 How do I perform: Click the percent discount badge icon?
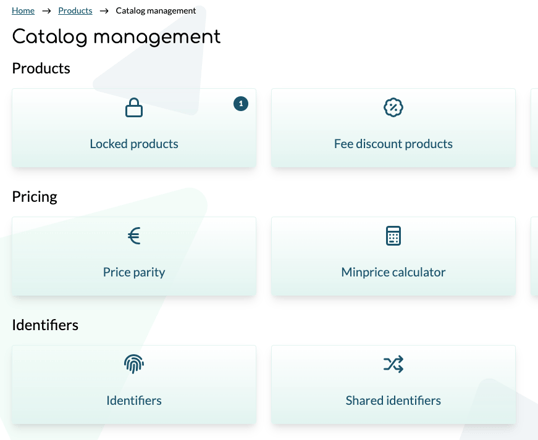pyautogui.click(x=393, y=108)
